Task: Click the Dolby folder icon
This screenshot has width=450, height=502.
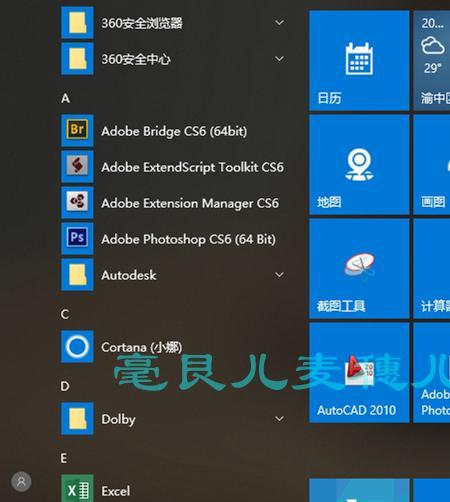Action: 77,419
